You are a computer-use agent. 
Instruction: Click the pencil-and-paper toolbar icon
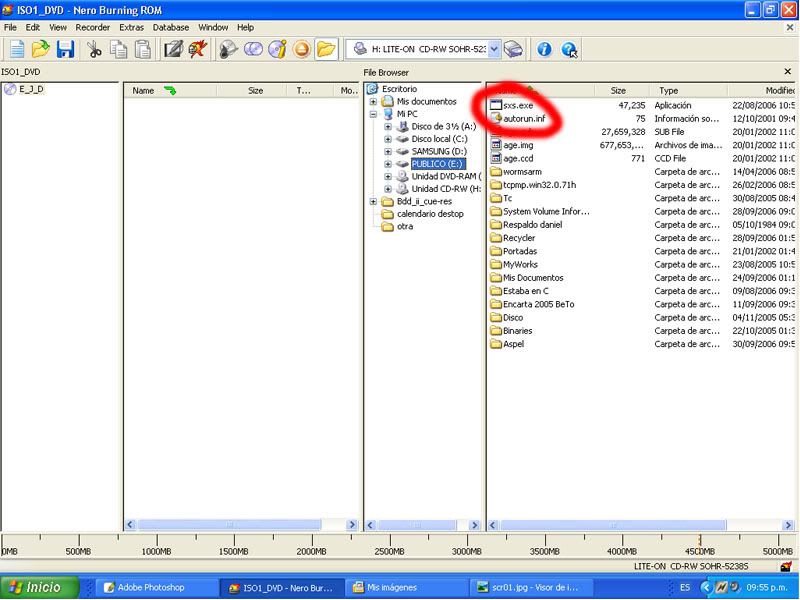click(173, 49)
